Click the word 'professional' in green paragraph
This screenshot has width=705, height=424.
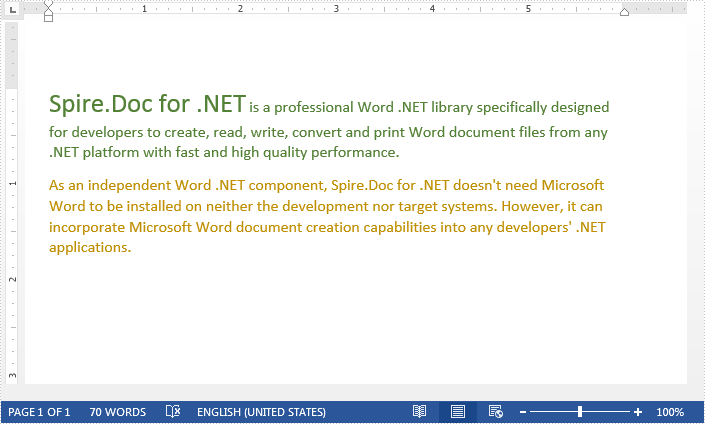[x=314, y=108]
